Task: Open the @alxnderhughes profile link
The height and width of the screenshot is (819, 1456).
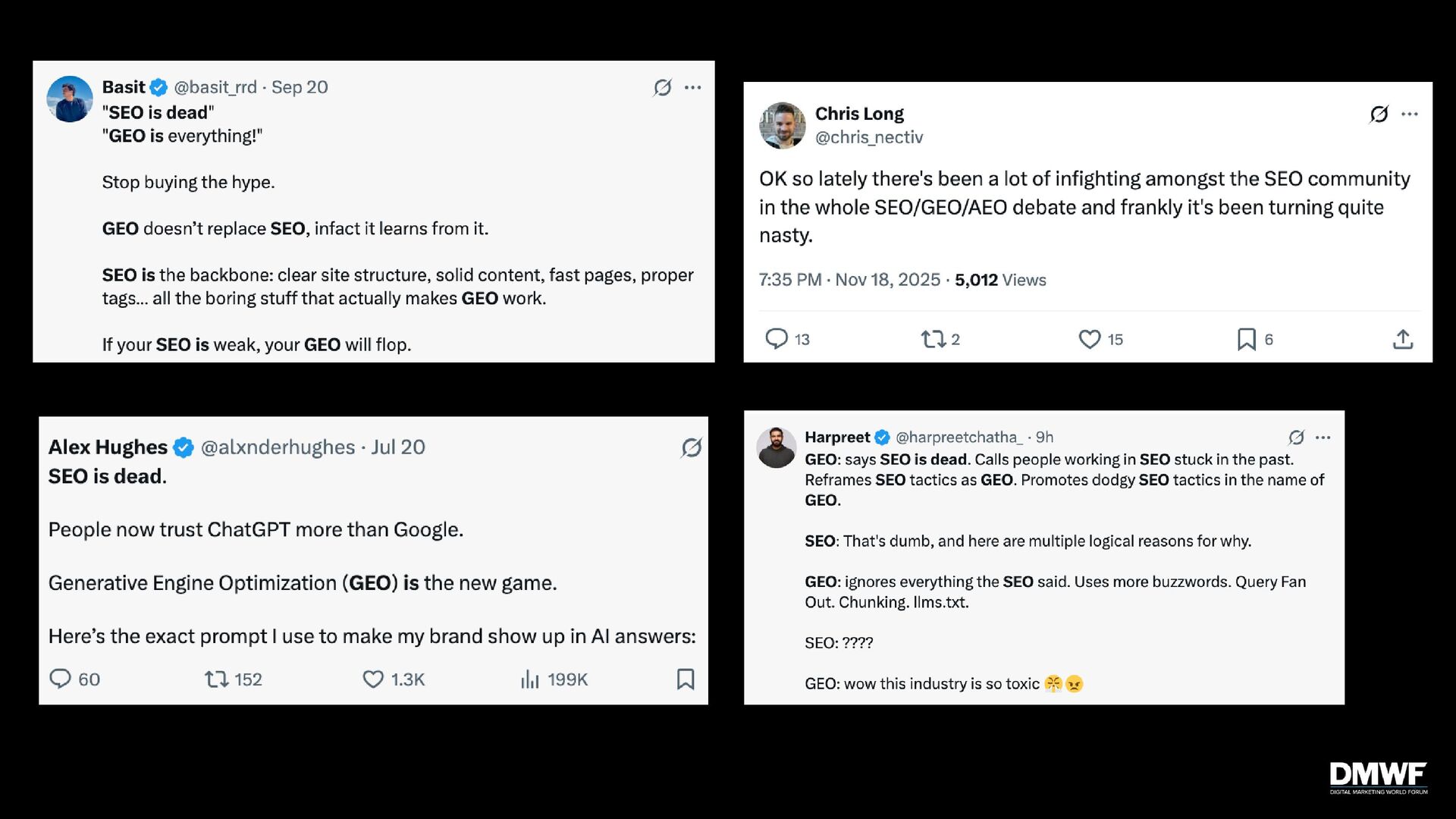Action: [278, 447]
